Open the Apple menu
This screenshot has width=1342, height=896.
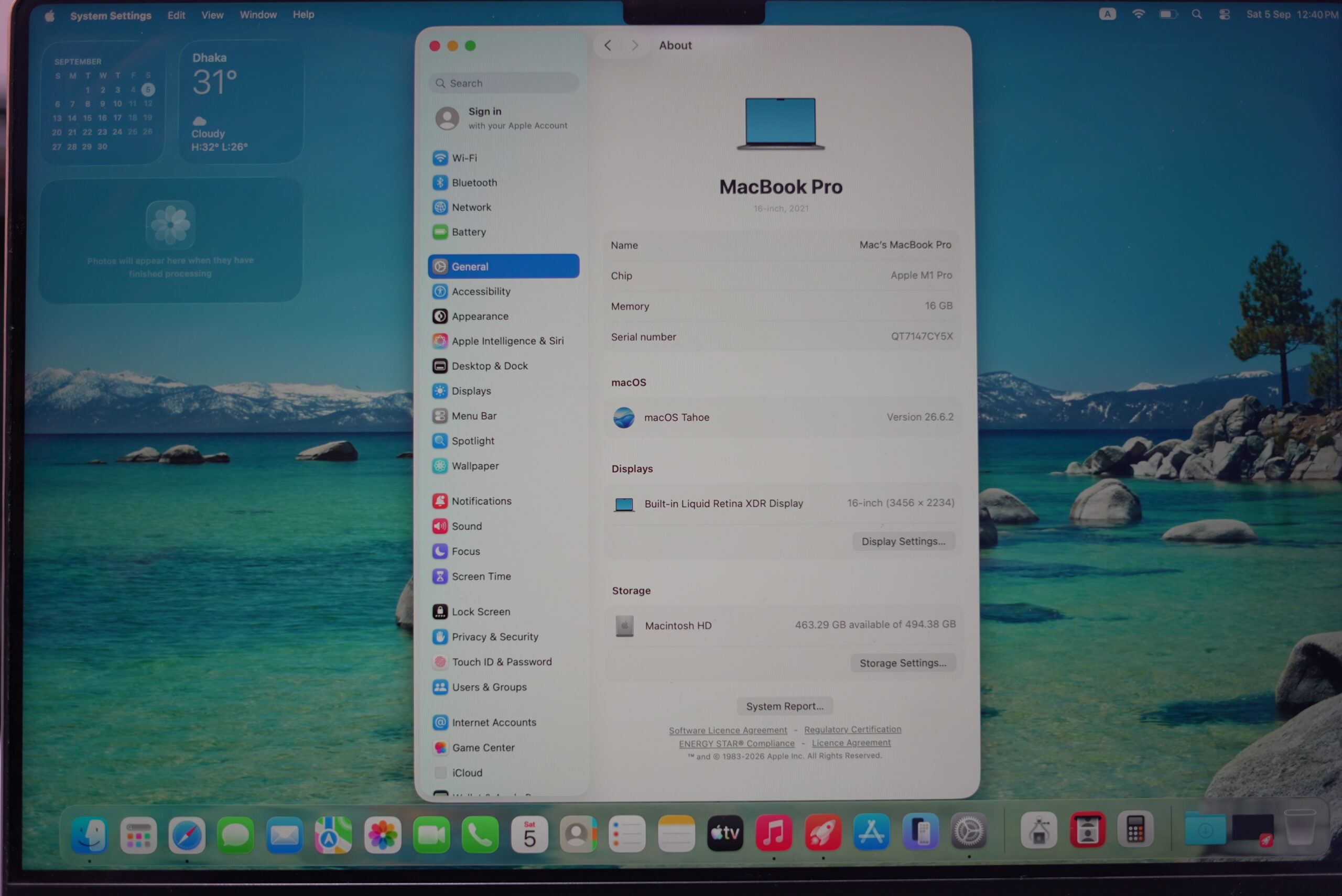point(50,15)
